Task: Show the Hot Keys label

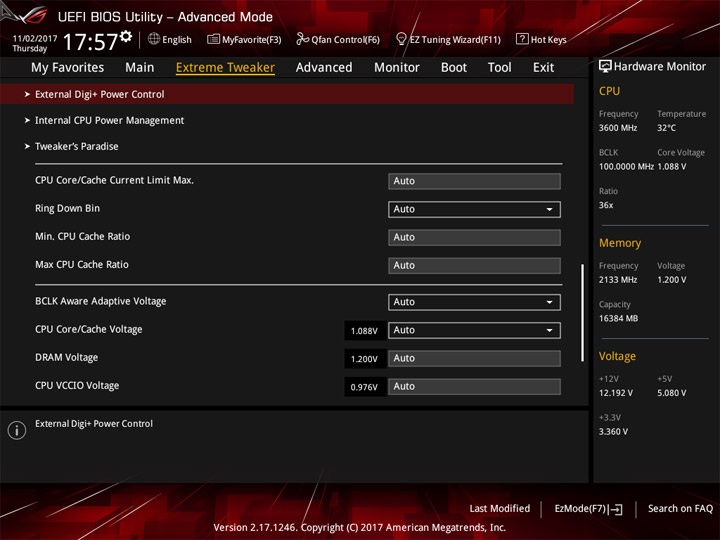Action: (x=548, y=40)
